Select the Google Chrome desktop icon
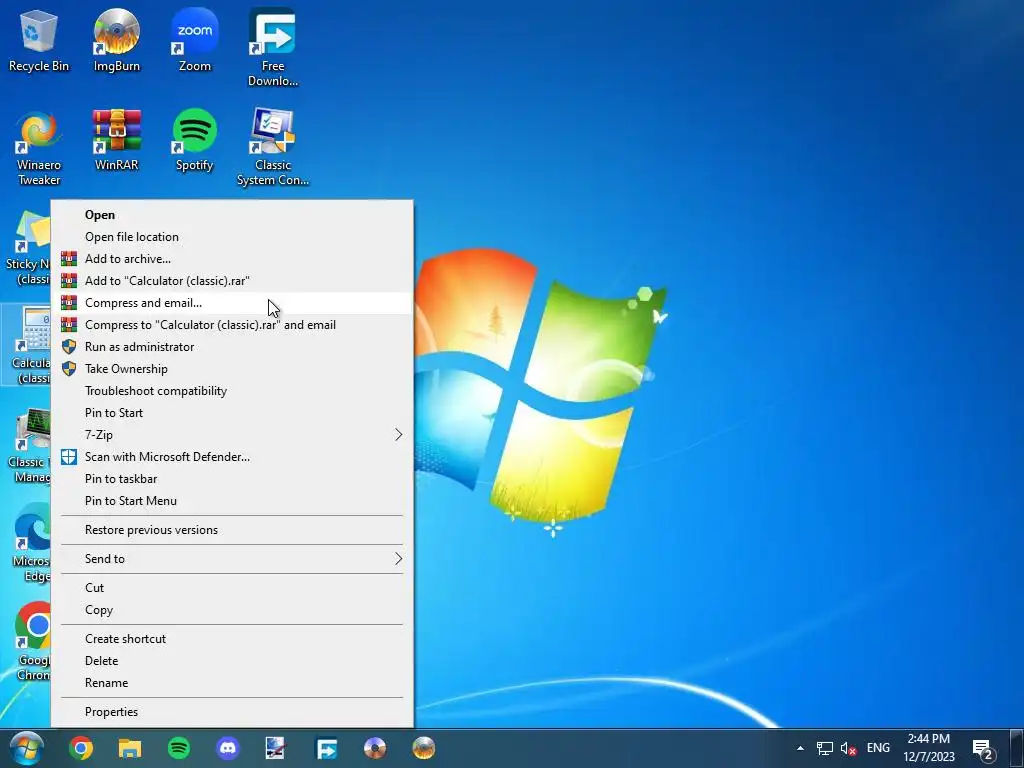 33,642
